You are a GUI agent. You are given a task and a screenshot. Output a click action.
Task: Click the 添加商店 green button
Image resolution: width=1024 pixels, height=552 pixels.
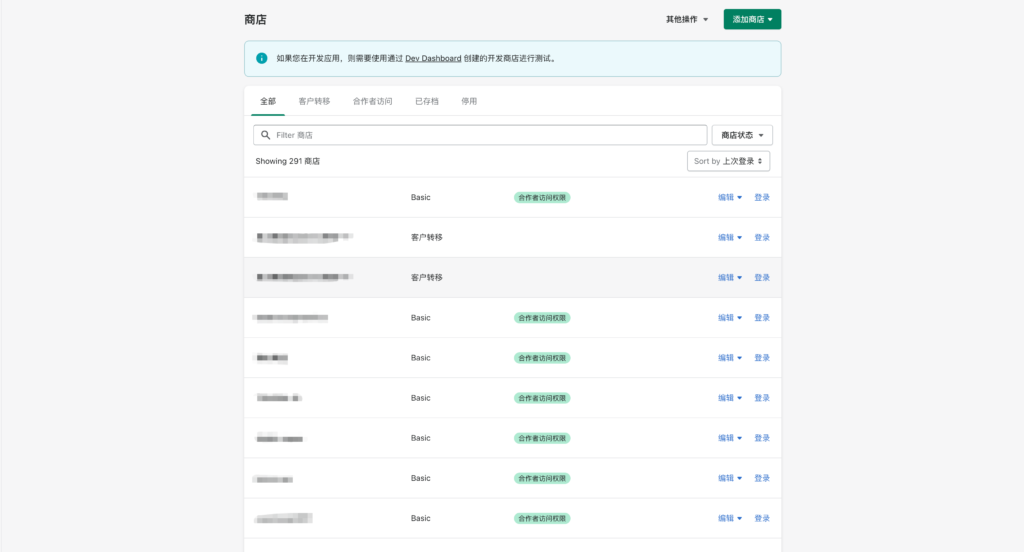pos(752,20)
